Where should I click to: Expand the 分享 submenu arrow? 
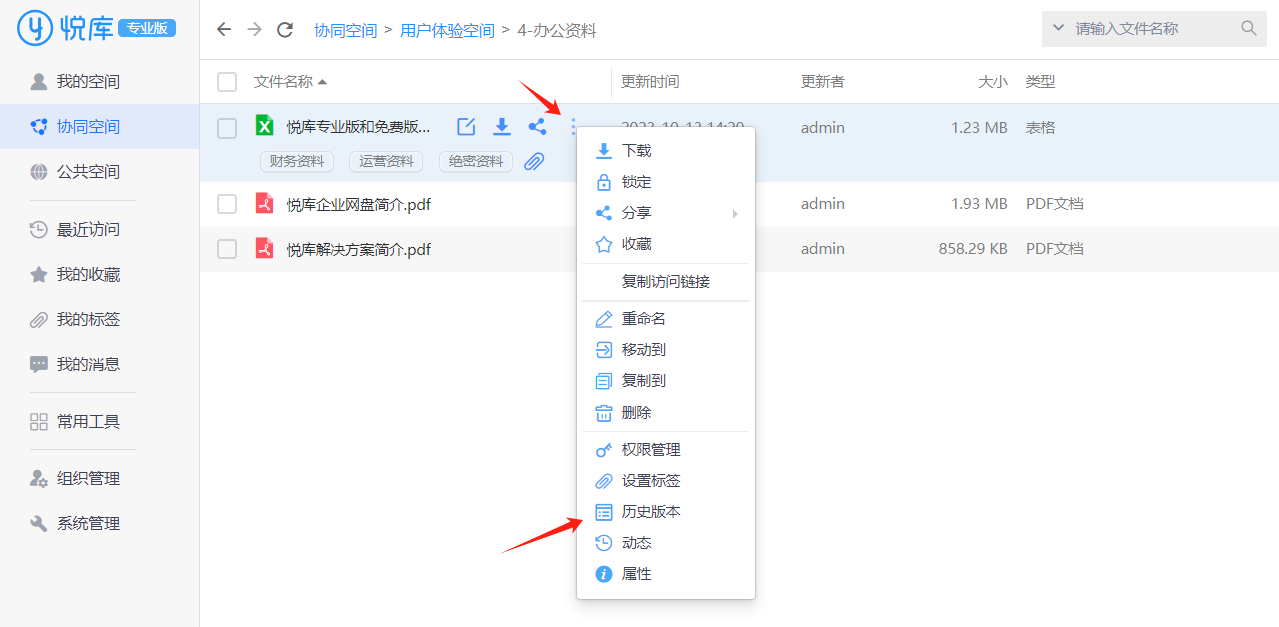[735, 214]
